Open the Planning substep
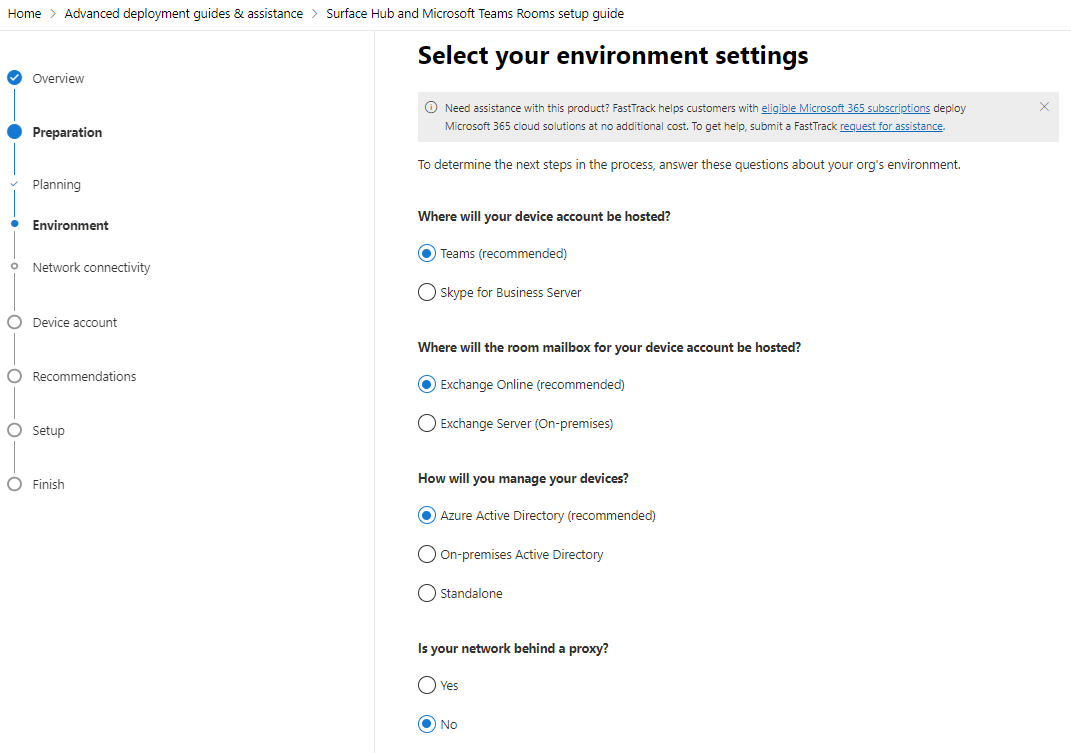Viewport: 1071px width, 753px height. point(56,185)
